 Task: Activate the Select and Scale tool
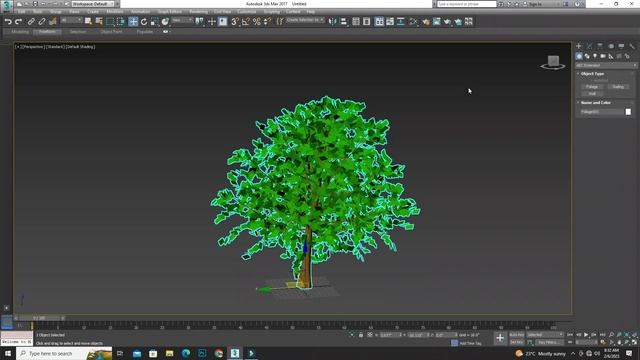coord(154,22)
